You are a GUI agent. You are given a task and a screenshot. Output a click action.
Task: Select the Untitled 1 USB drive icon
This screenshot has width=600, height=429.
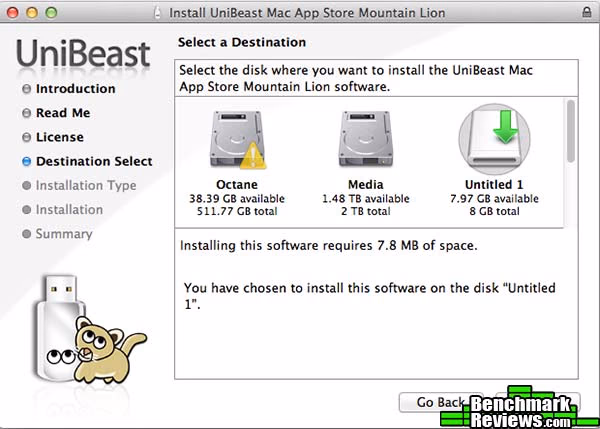point(494,139)
